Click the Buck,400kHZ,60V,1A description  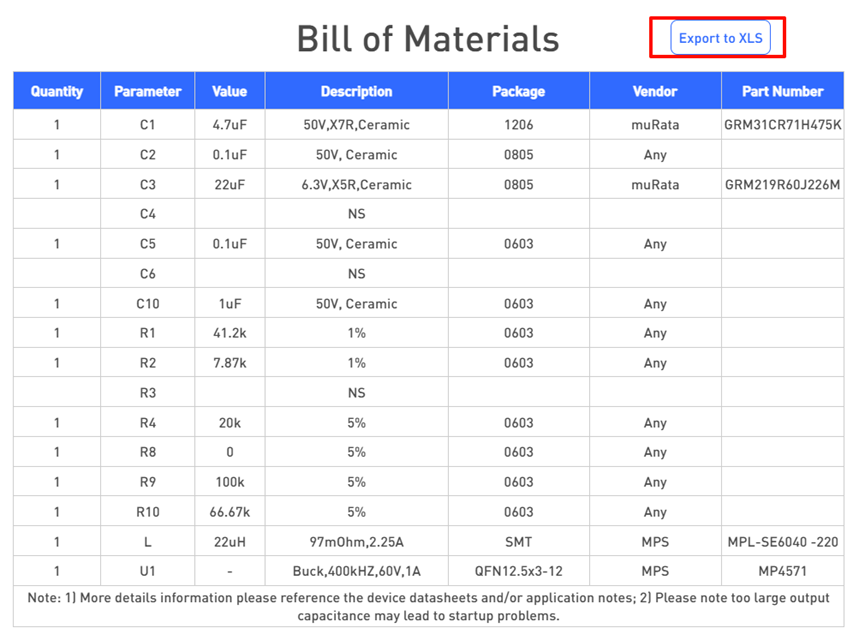coord(356,572)
